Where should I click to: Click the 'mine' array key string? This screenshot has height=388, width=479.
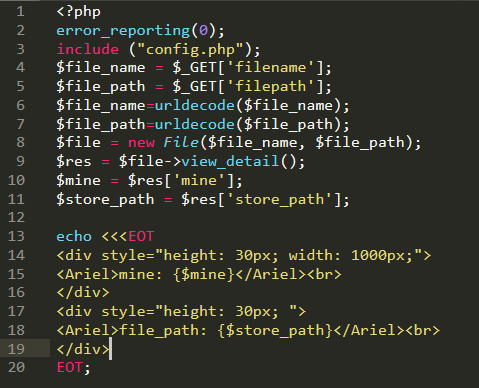click(199, 180)
